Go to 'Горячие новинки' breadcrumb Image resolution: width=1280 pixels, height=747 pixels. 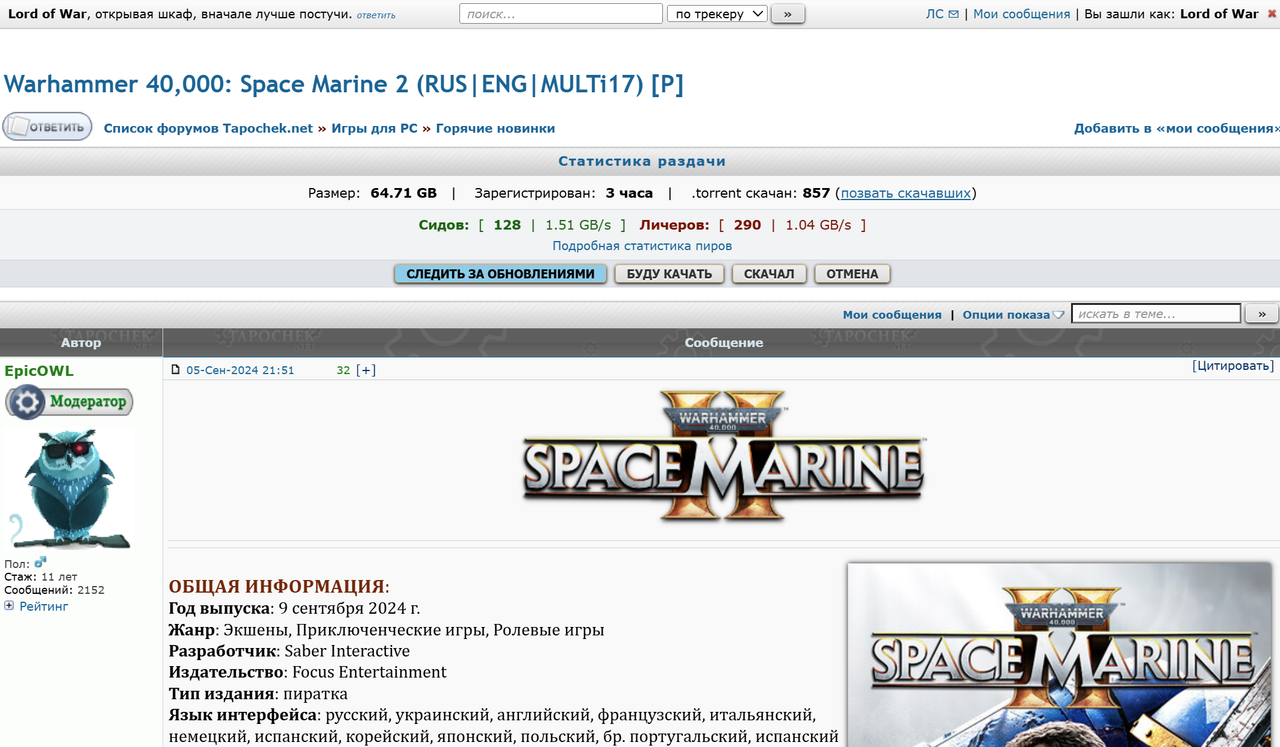495,128
